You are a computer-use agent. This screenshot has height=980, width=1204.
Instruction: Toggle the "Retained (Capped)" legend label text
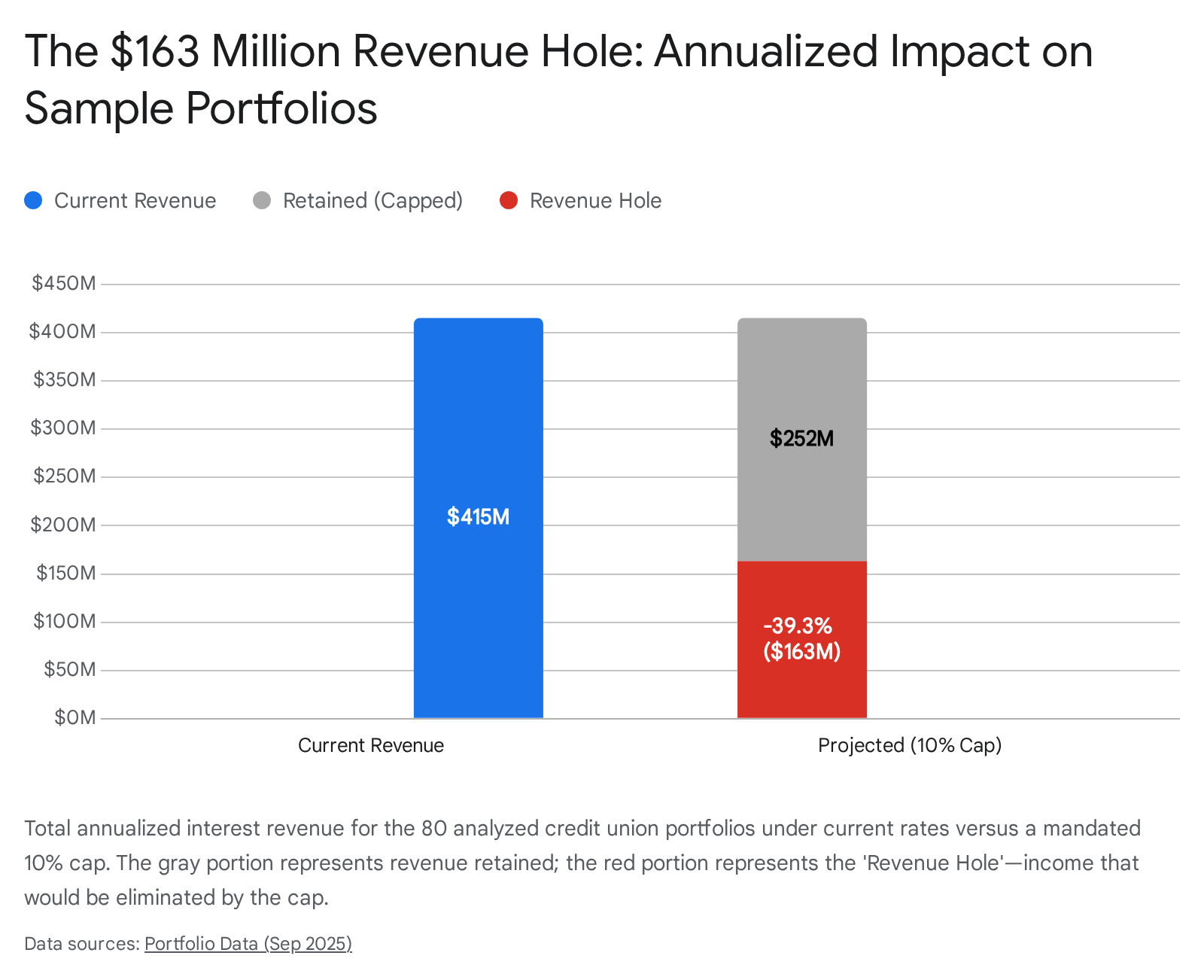[x=372, y=201]
